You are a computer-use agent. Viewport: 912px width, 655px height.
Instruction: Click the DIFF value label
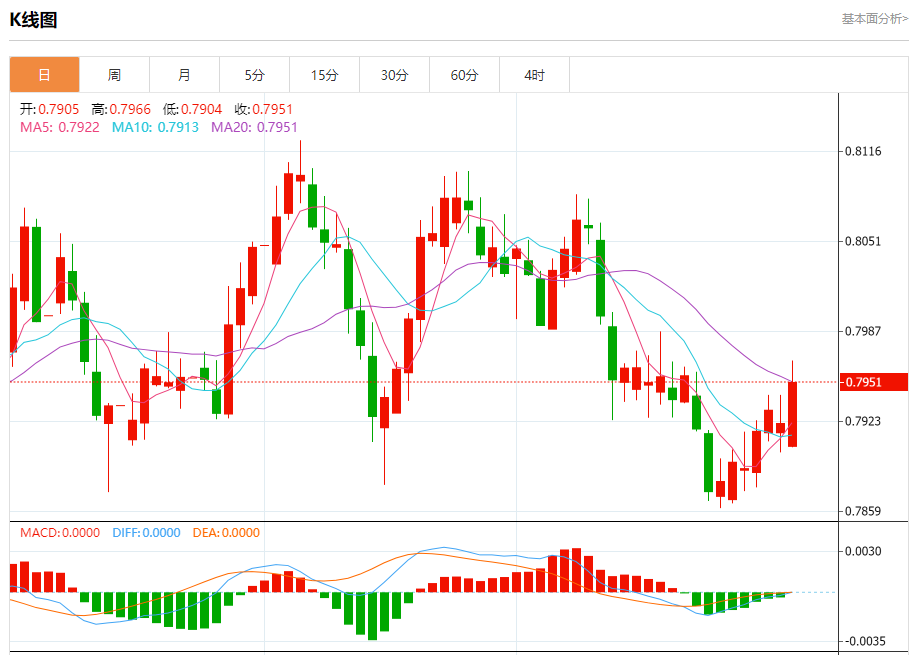pyautogui.click(x=146, y=533)
